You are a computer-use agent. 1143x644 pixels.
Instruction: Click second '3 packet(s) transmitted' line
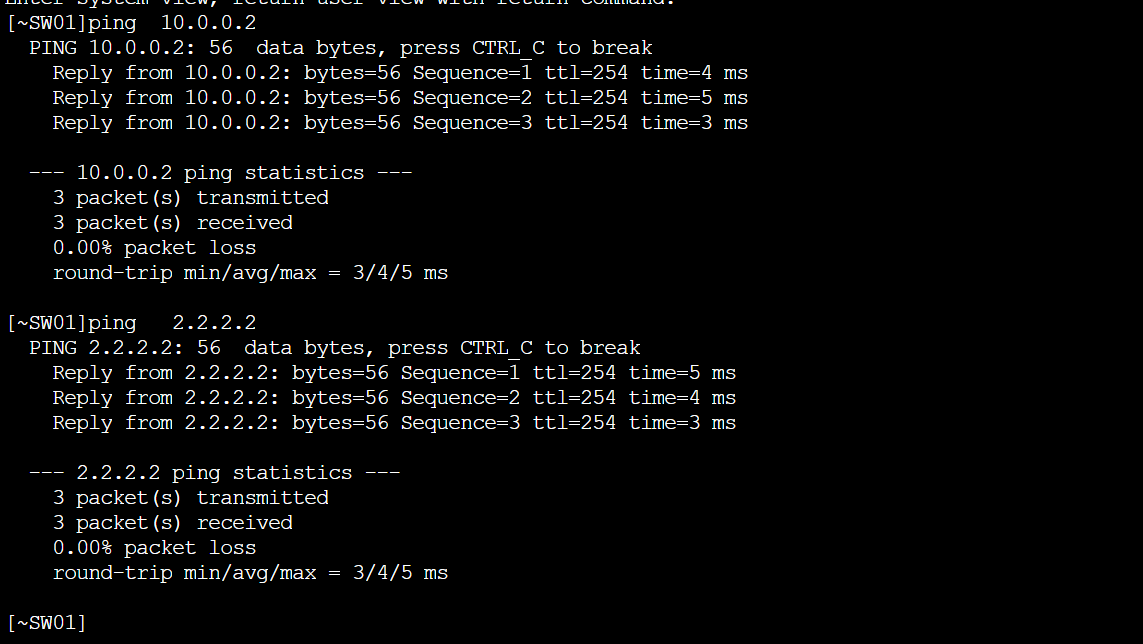coord(190,498)
